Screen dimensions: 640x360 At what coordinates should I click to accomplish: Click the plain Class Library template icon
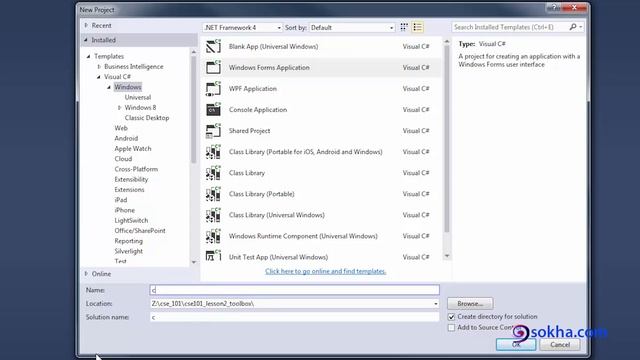click(x=213, y=173)
